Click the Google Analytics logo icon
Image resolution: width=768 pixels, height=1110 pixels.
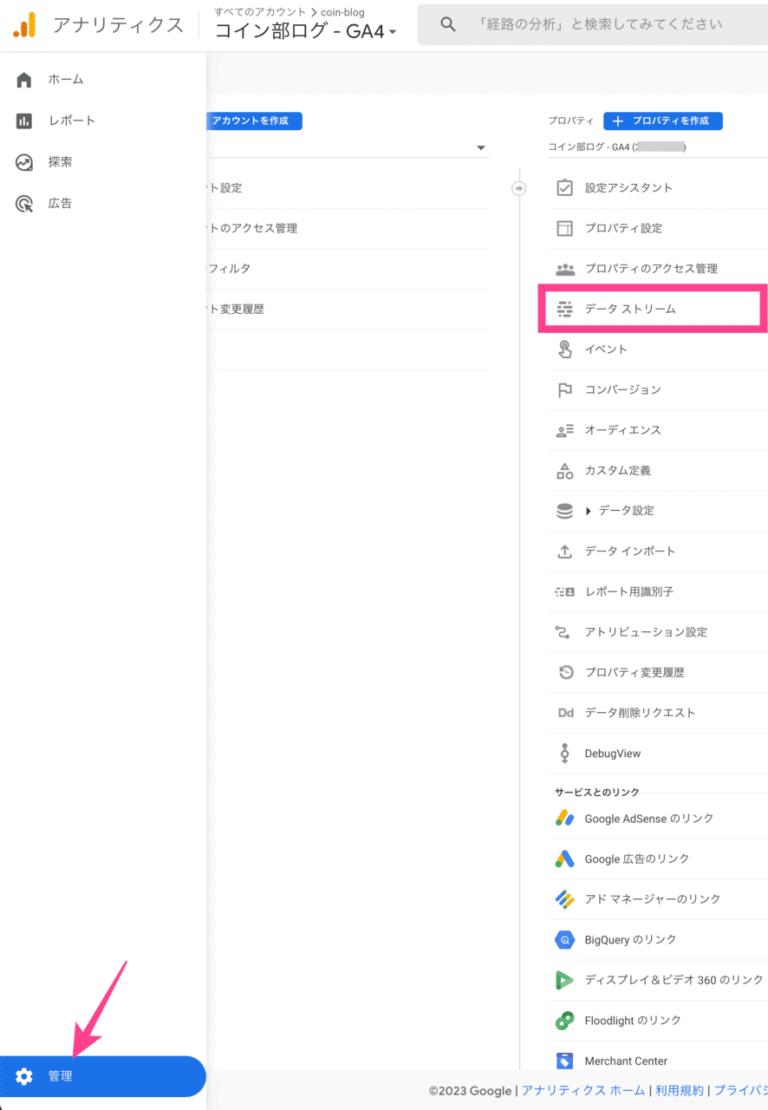pyautogui.click(x=25, y=25)
